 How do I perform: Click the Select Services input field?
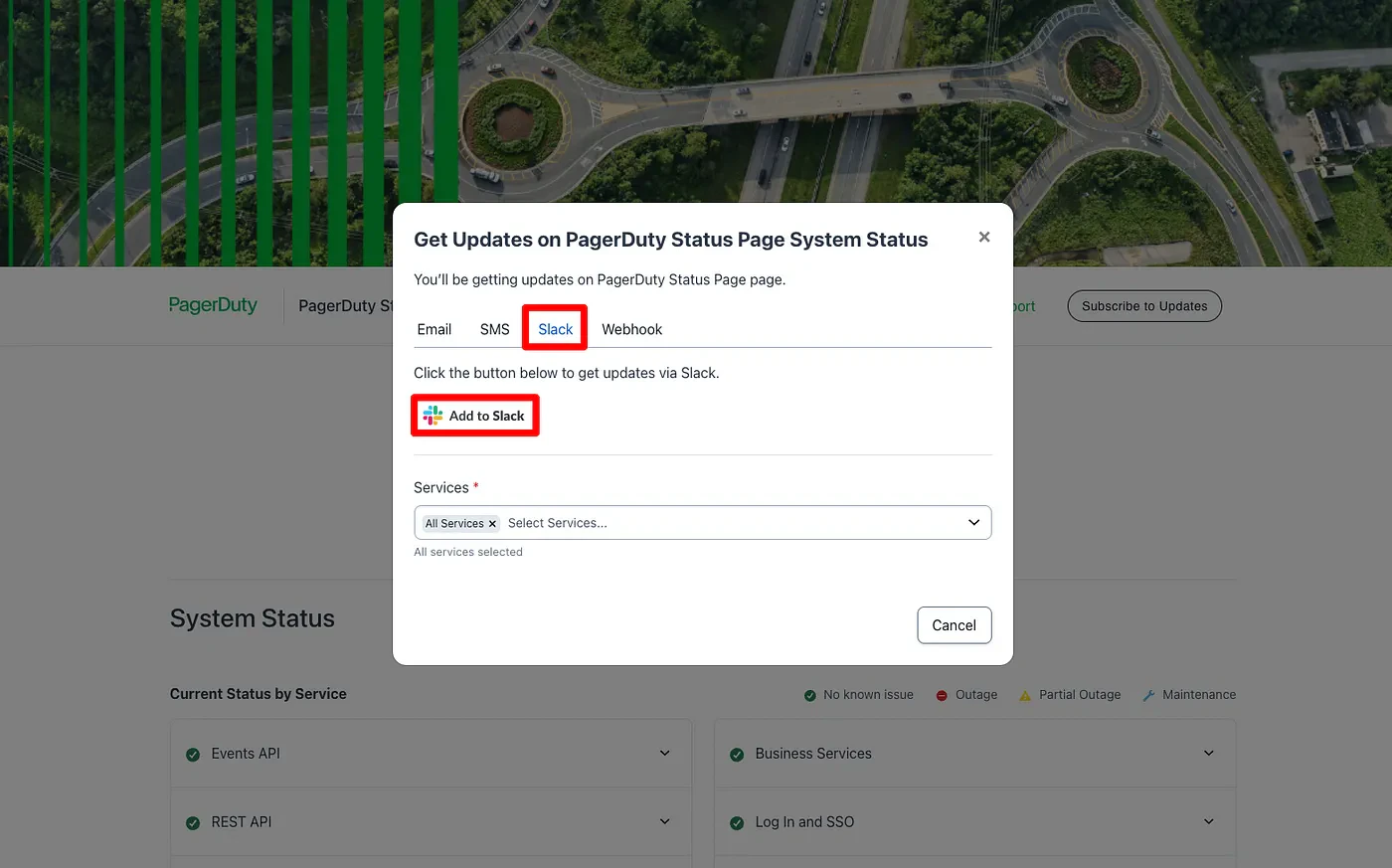pyautogui.click(x=702, y=523)
